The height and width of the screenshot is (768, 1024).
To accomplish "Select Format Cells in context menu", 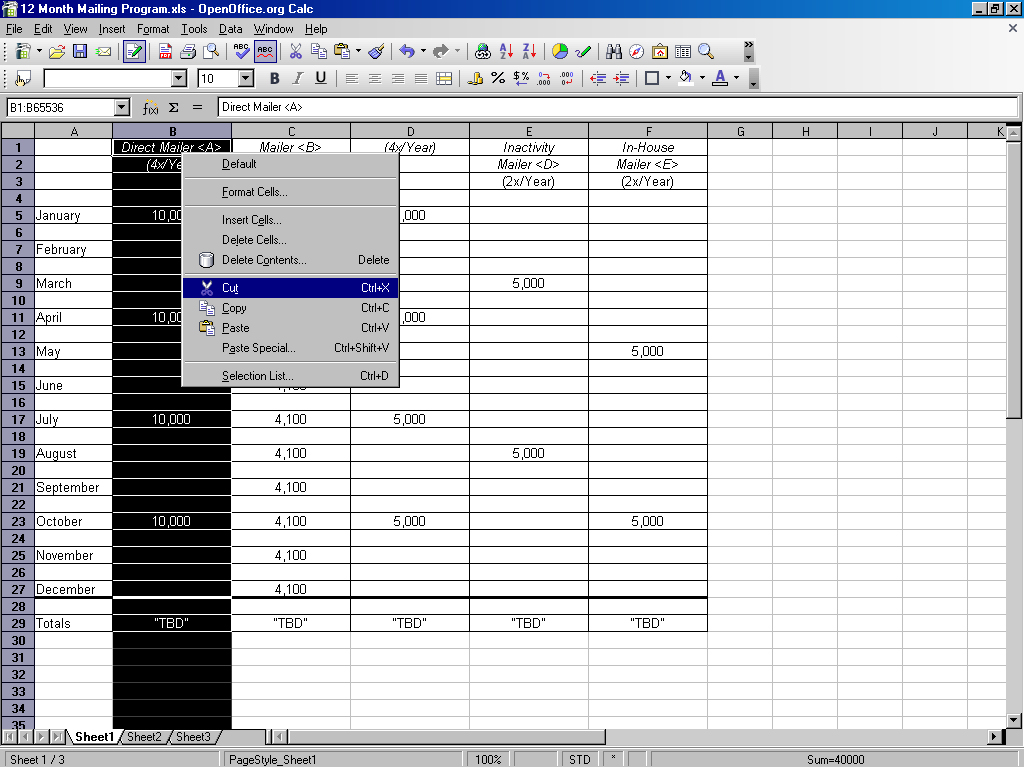I will pyautogui.click(x=254, y=192).
